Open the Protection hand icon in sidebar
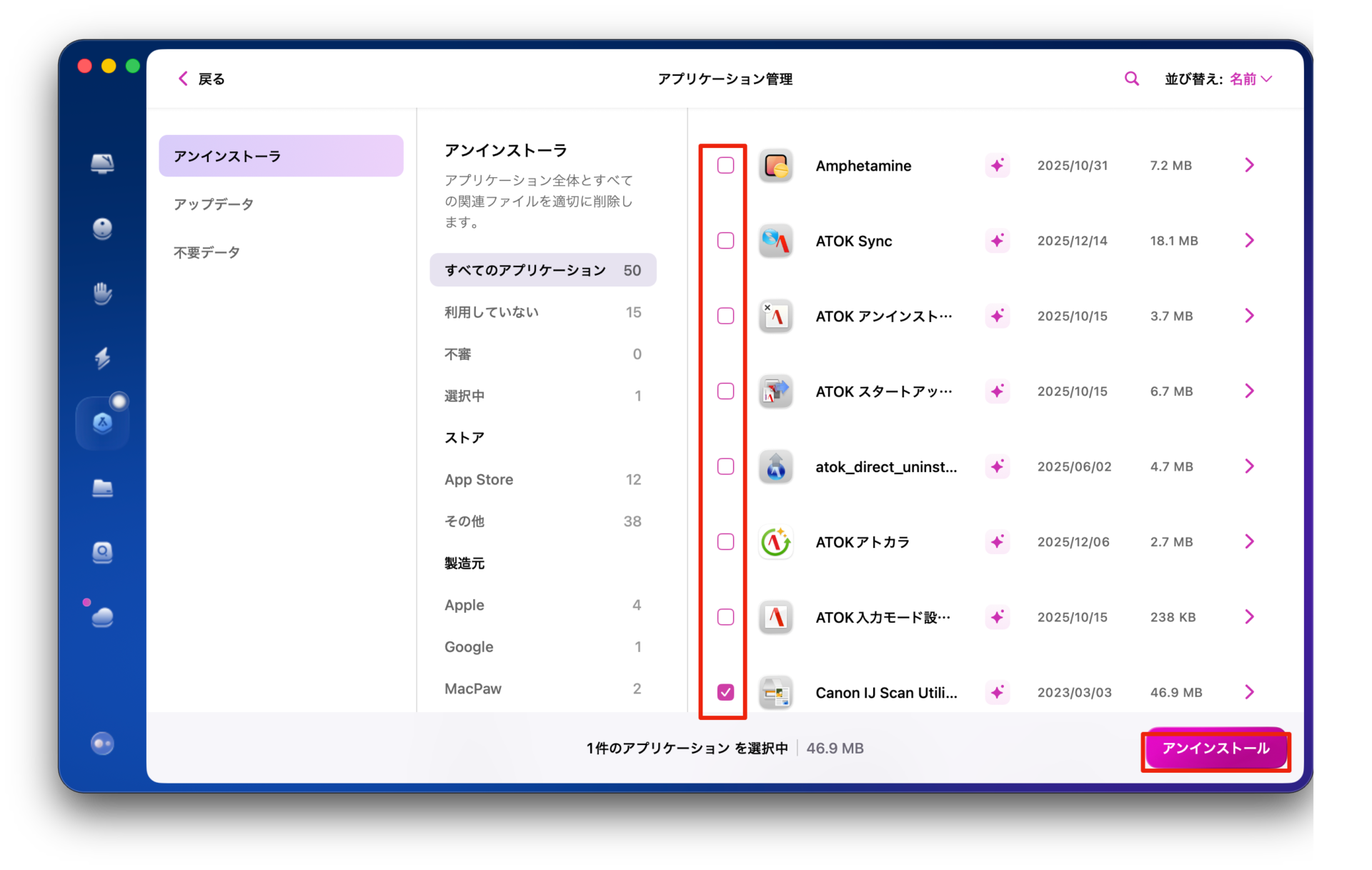Image resolution: width=1372 pixels, height=870 pixels. [102, 293]
